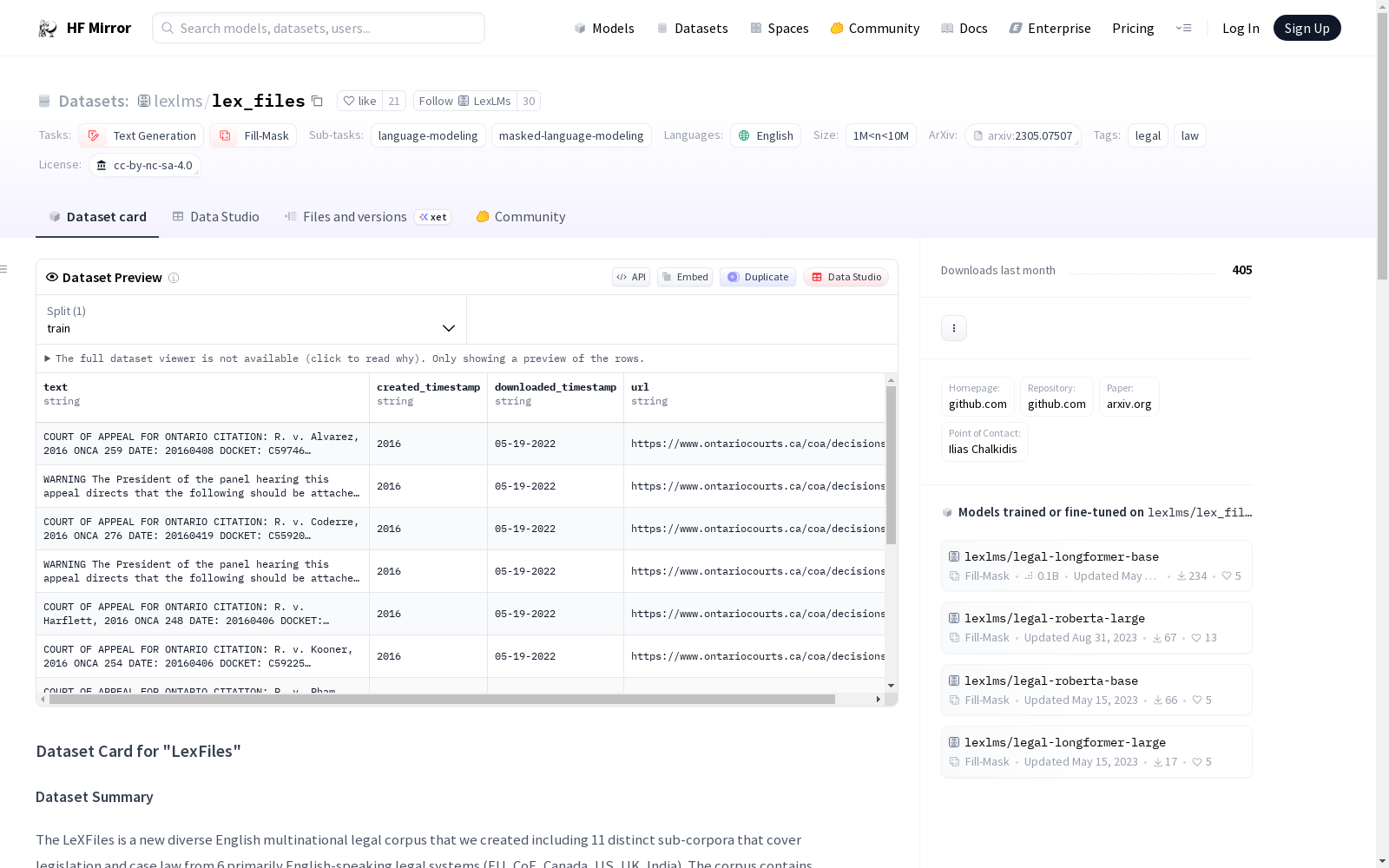The image size is (1389, 868).
Task: Click the R. v. Kooner row text cell
Action: 203,656
